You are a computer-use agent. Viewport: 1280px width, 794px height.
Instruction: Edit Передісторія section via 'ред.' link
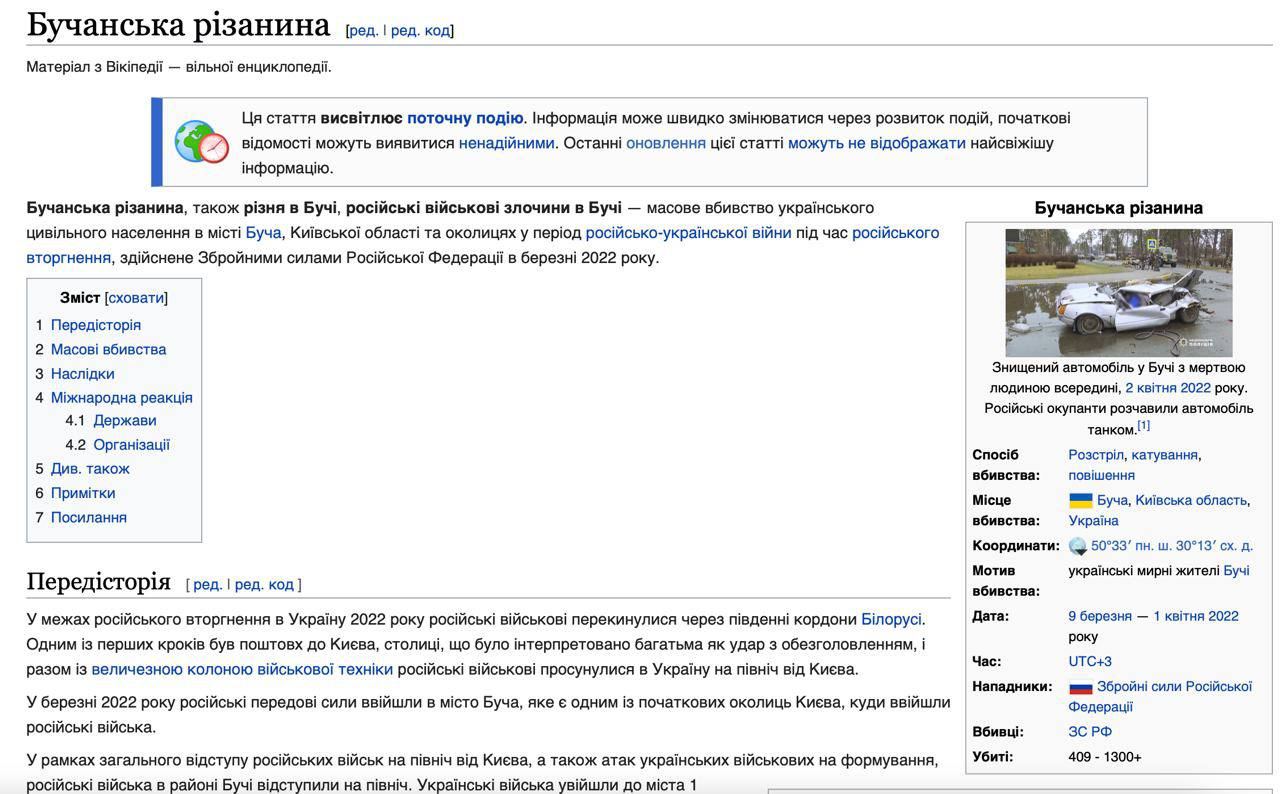pyautogui.click(x=208, y=584)
